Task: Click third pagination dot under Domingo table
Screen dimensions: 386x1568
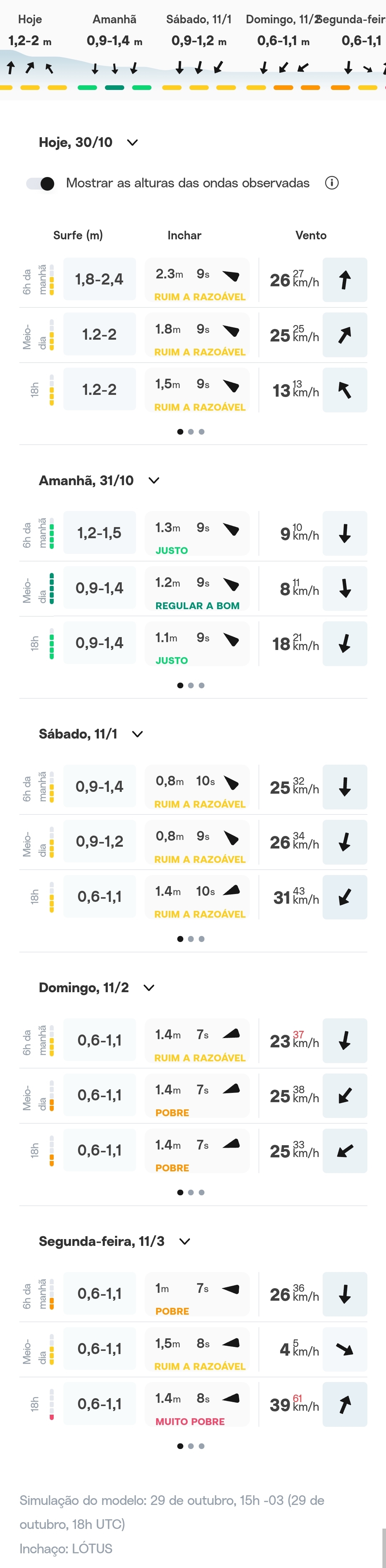Action: coord(202,1192)
